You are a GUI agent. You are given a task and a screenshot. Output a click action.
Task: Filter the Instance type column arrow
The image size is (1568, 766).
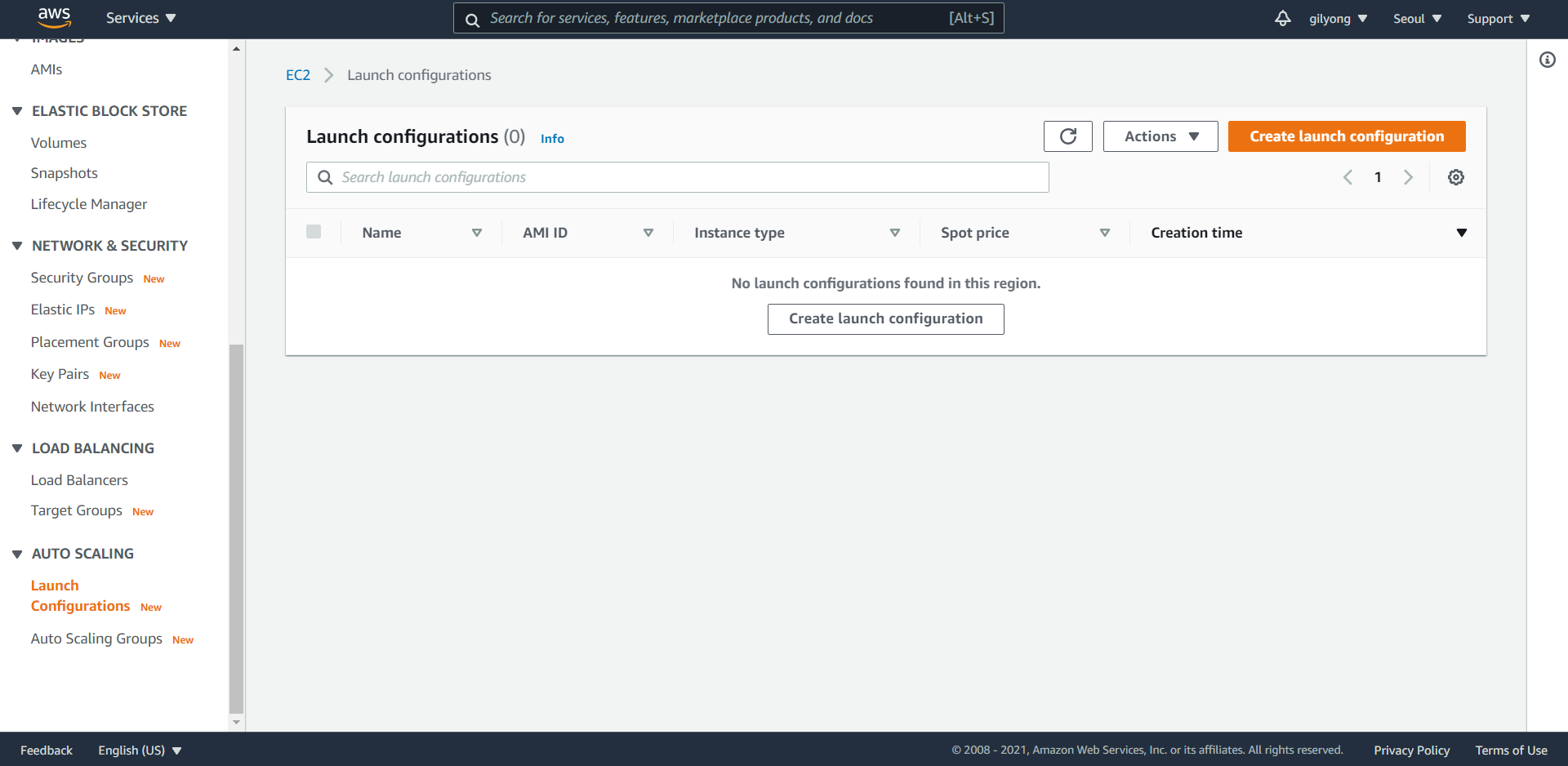895,233
